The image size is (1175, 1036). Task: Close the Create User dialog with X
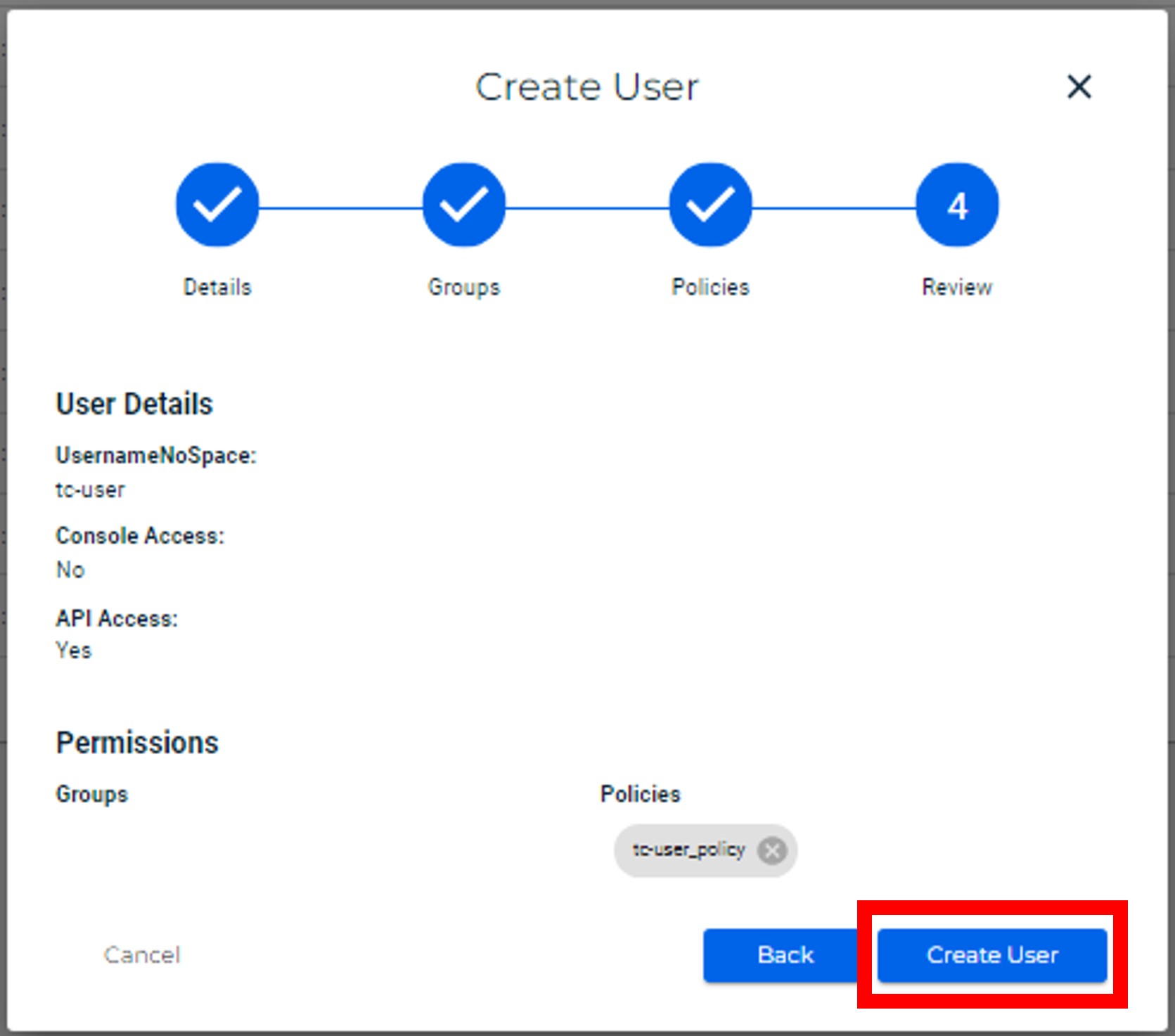pyautogui.click(x=1079, y=87)
